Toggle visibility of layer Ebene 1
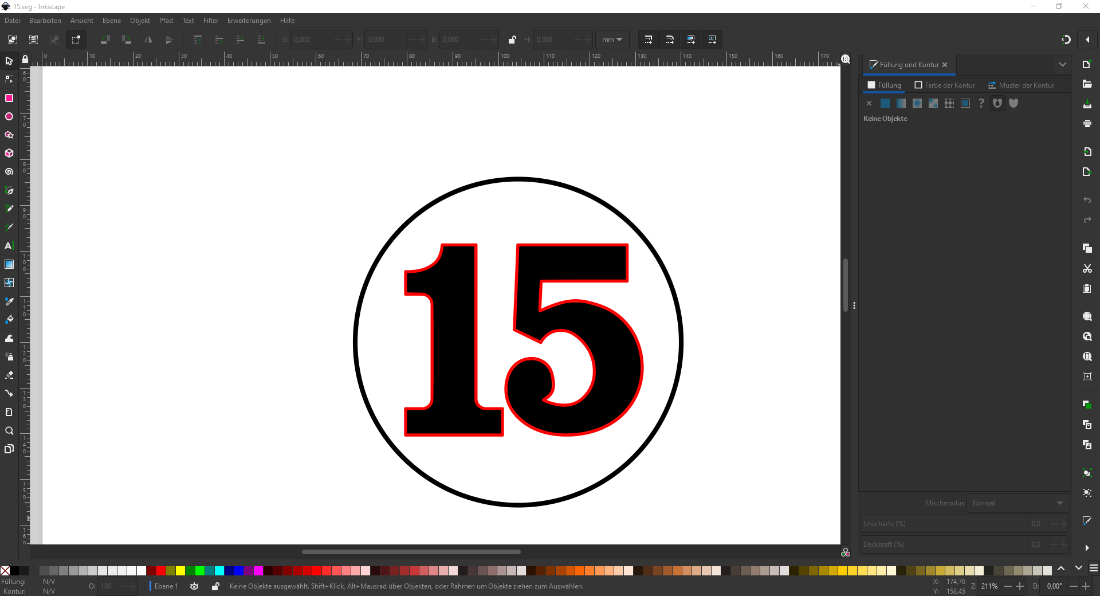The image size is (1100, 596). pyautogui.click(x=194, y=586)
